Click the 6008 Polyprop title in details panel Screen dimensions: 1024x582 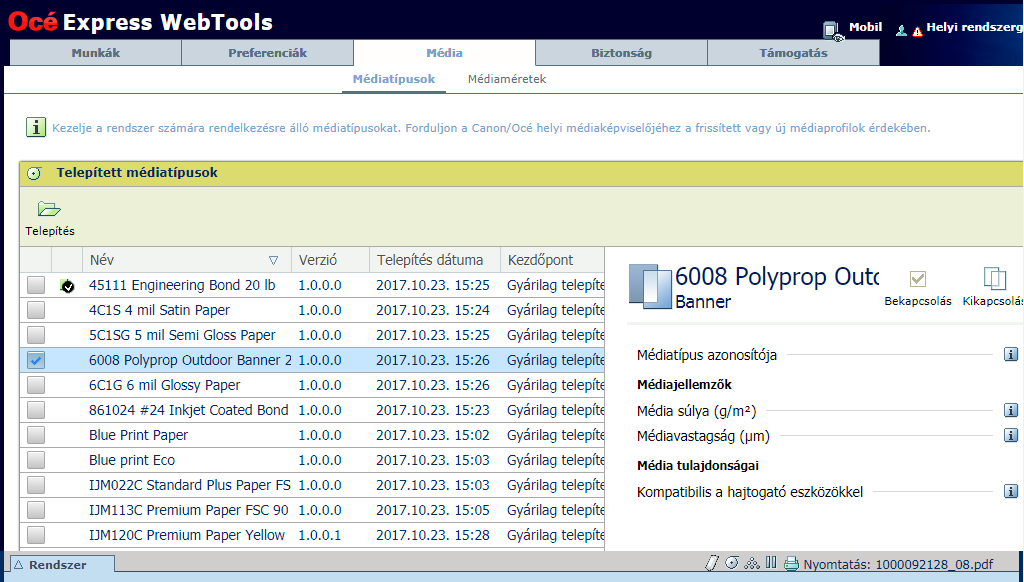777,277
